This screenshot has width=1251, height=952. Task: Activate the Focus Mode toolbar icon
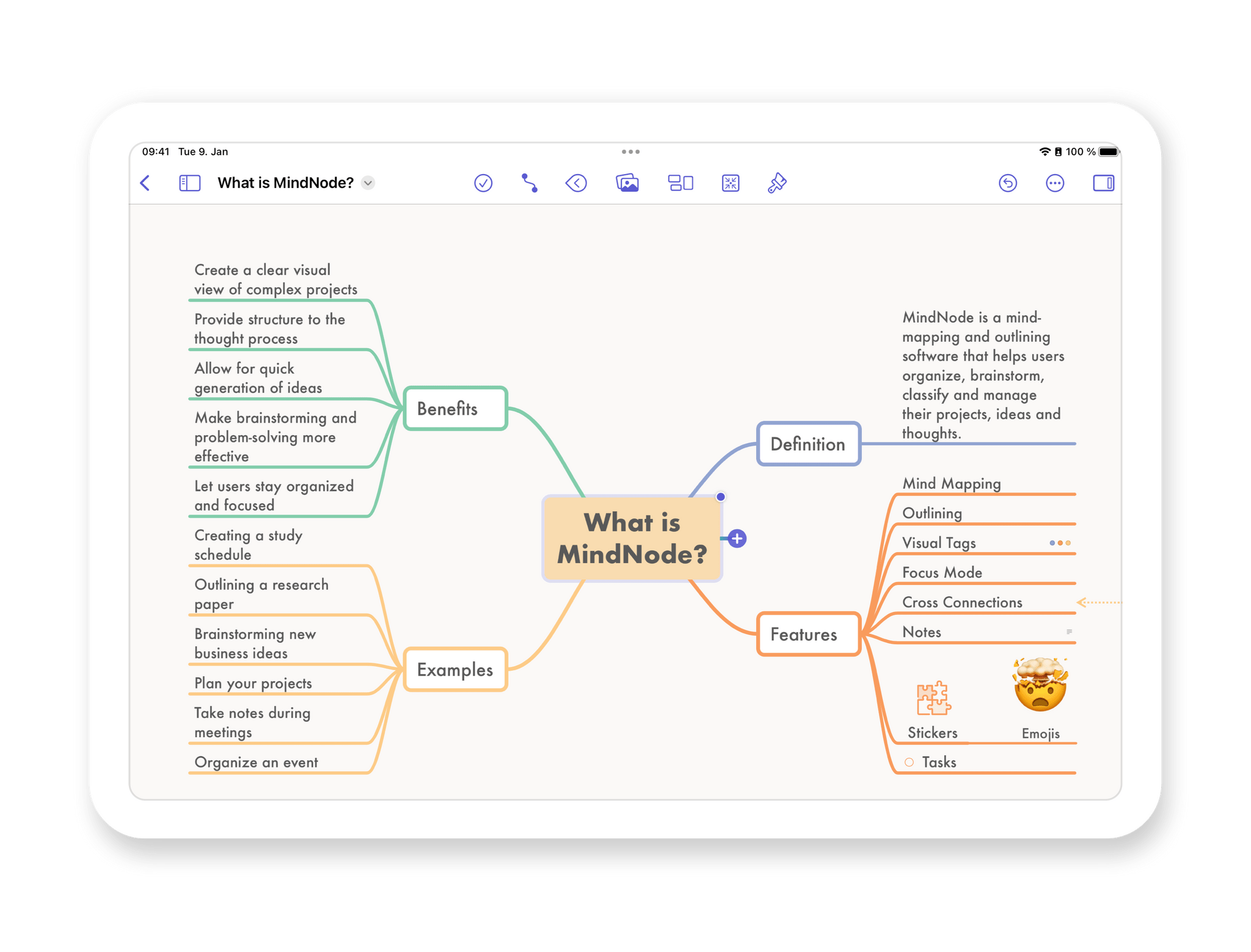point(731,183)
